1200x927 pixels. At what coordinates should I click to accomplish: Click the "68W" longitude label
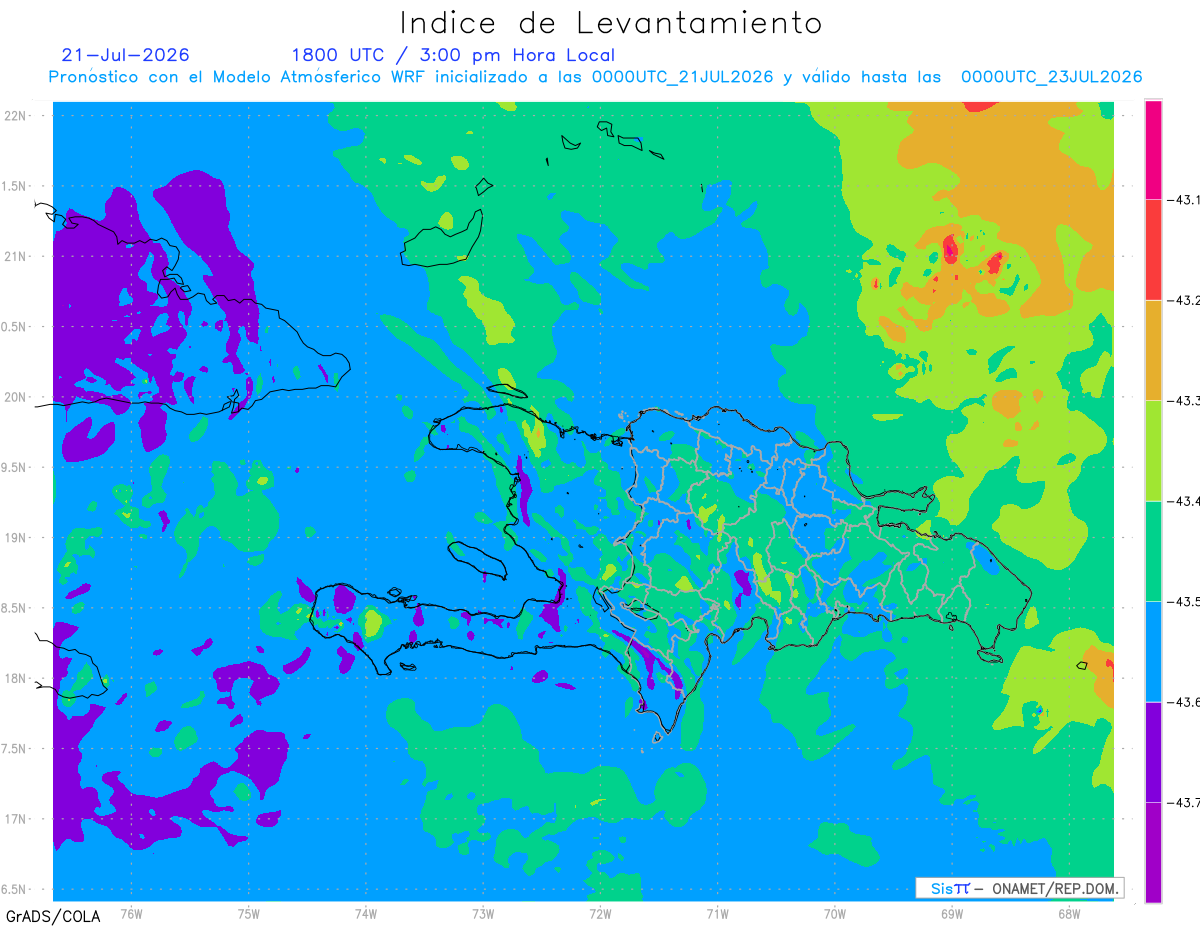tap(1069, 914)
